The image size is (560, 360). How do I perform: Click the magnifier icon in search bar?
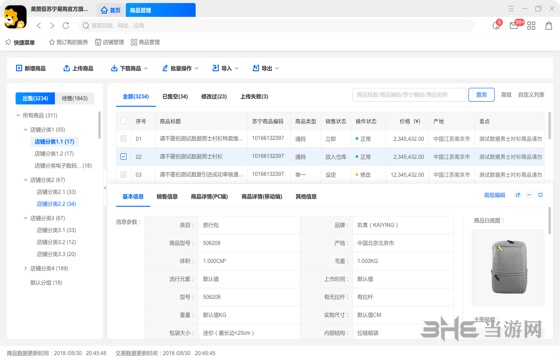86,26
